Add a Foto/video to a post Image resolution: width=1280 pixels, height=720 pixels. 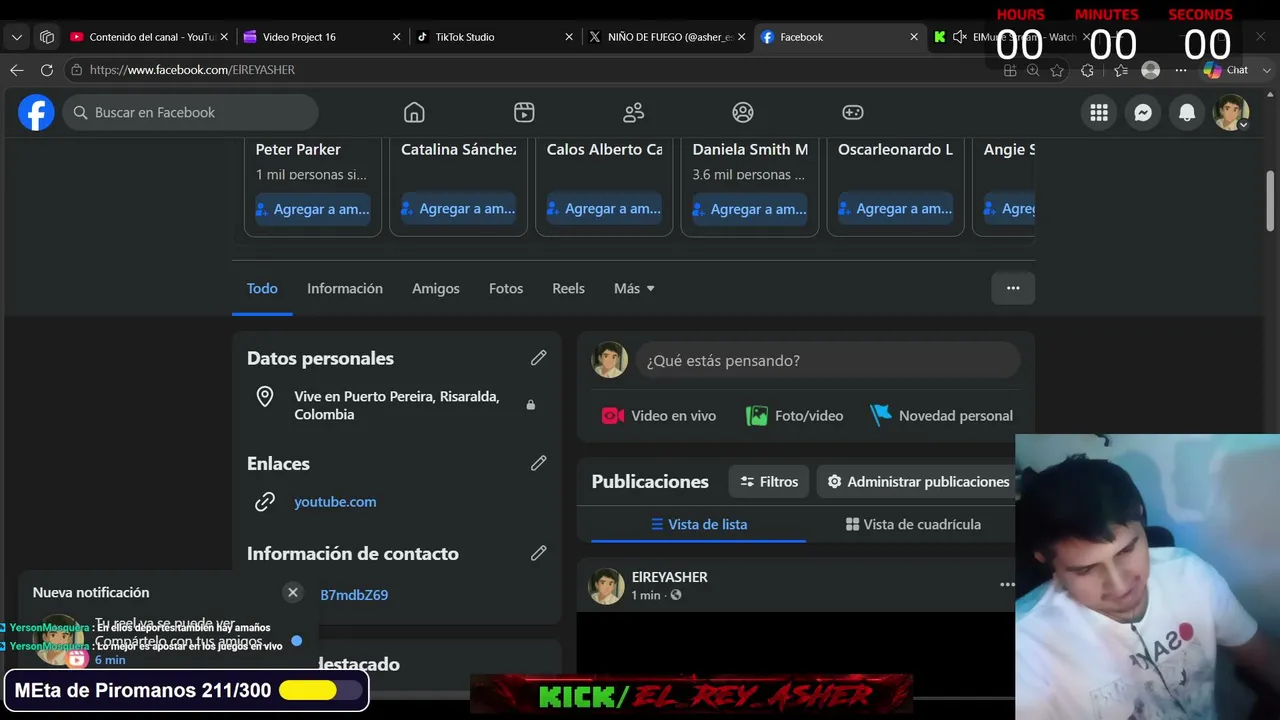795,416
